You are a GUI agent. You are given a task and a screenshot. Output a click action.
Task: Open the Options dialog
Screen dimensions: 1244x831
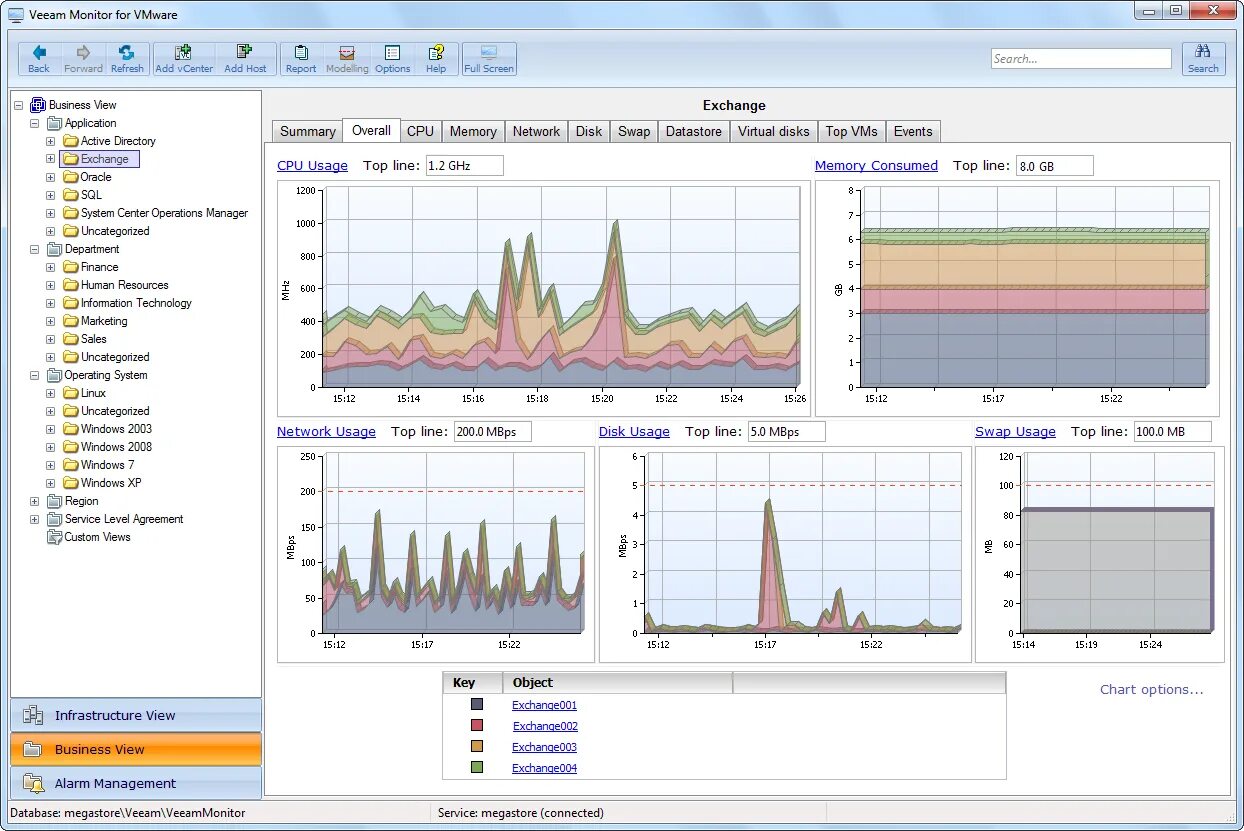(x=392, y=54)
